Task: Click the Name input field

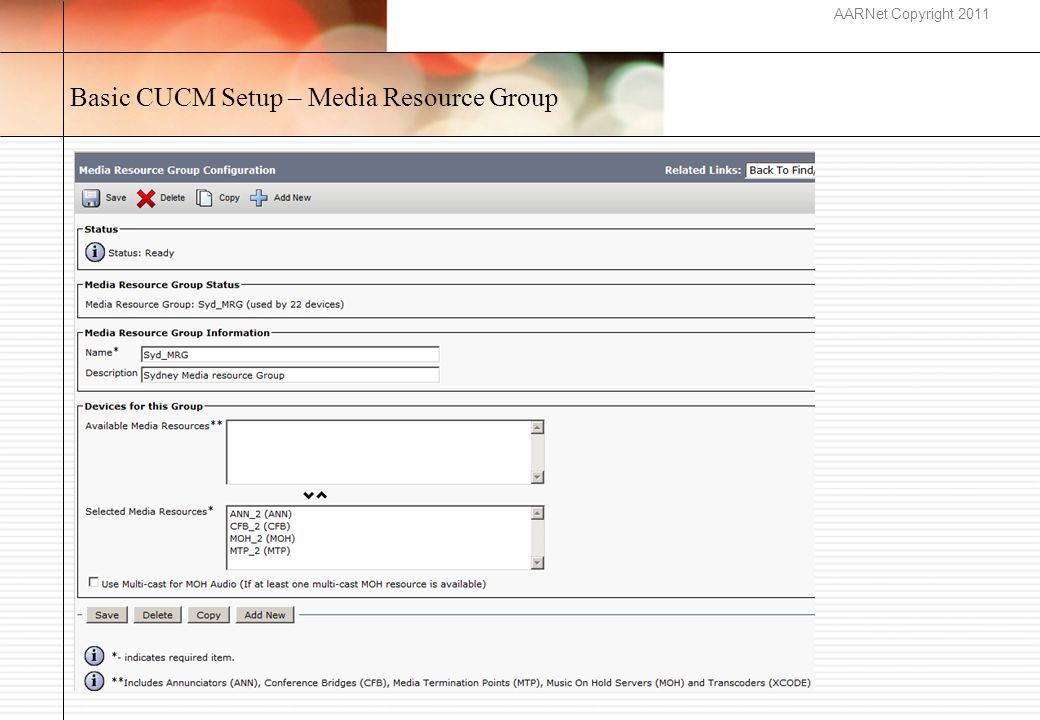Action: pos(290,355)
